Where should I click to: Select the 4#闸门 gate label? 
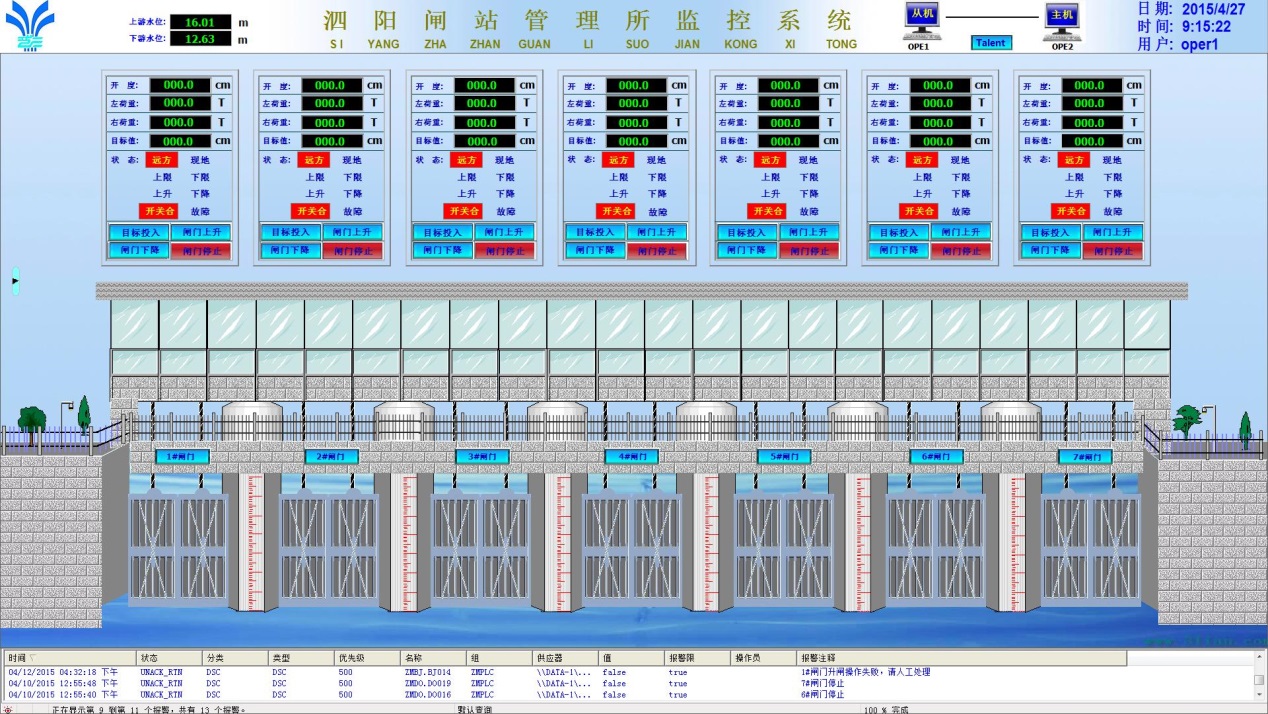pos(632,457)
